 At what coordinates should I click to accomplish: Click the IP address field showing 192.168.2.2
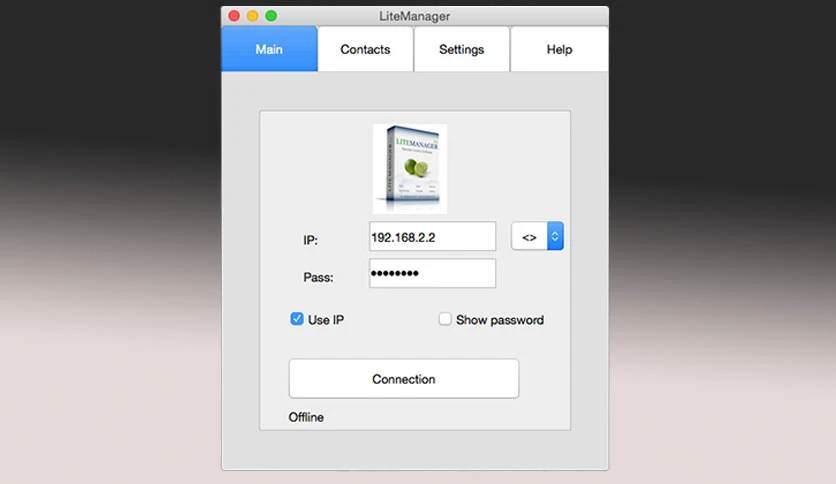pos(432,237)
